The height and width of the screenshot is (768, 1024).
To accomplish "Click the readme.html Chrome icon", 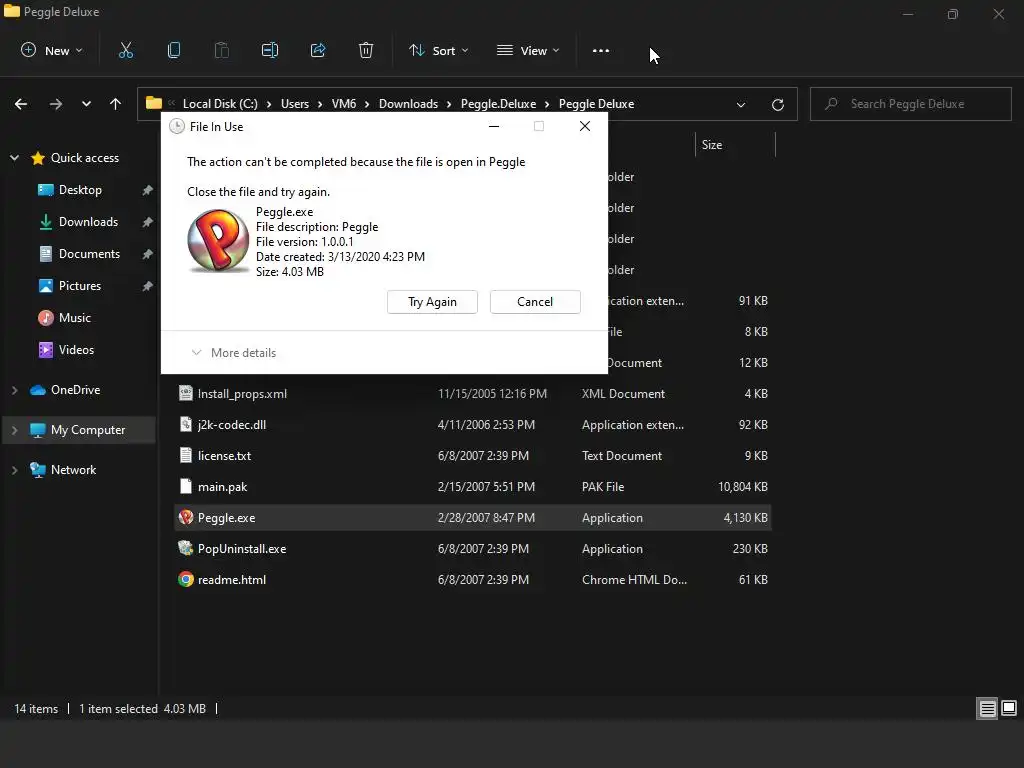I will pos(186,579).
